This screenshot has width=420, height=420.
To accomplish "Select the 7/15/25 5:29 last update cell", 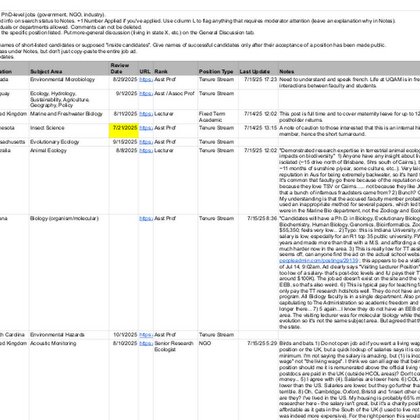I will tap(258, 380).
